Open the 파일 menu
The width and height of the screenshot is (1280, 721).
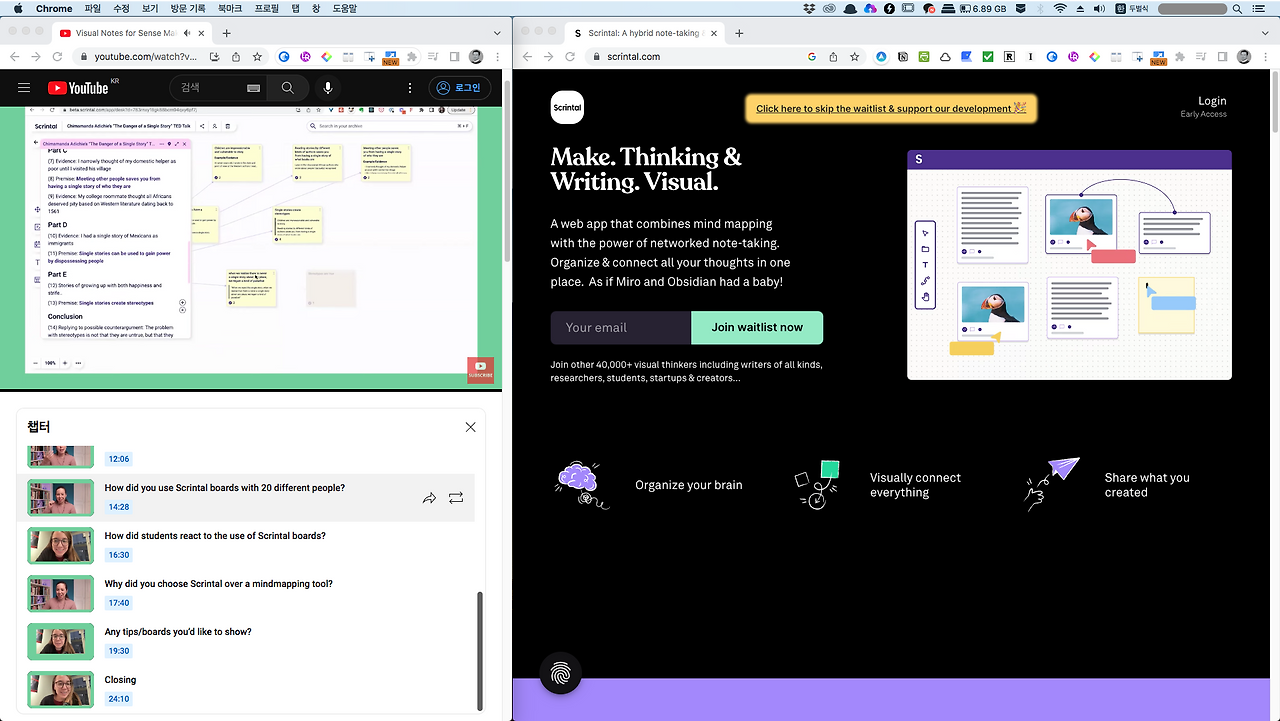click(x=93, y=8)
